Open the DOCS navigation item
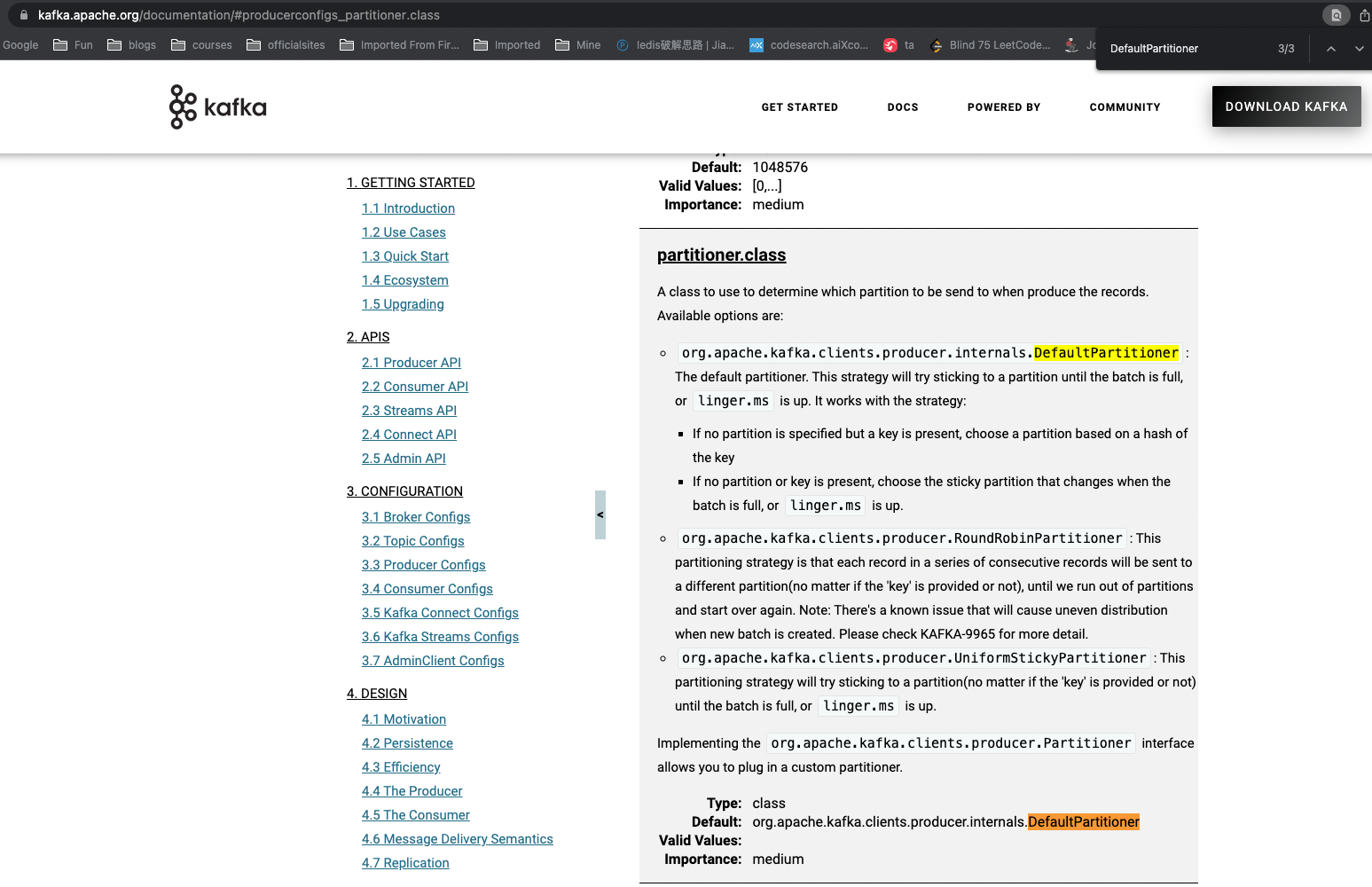This screenshot has height=887, width=1372. 902,107
